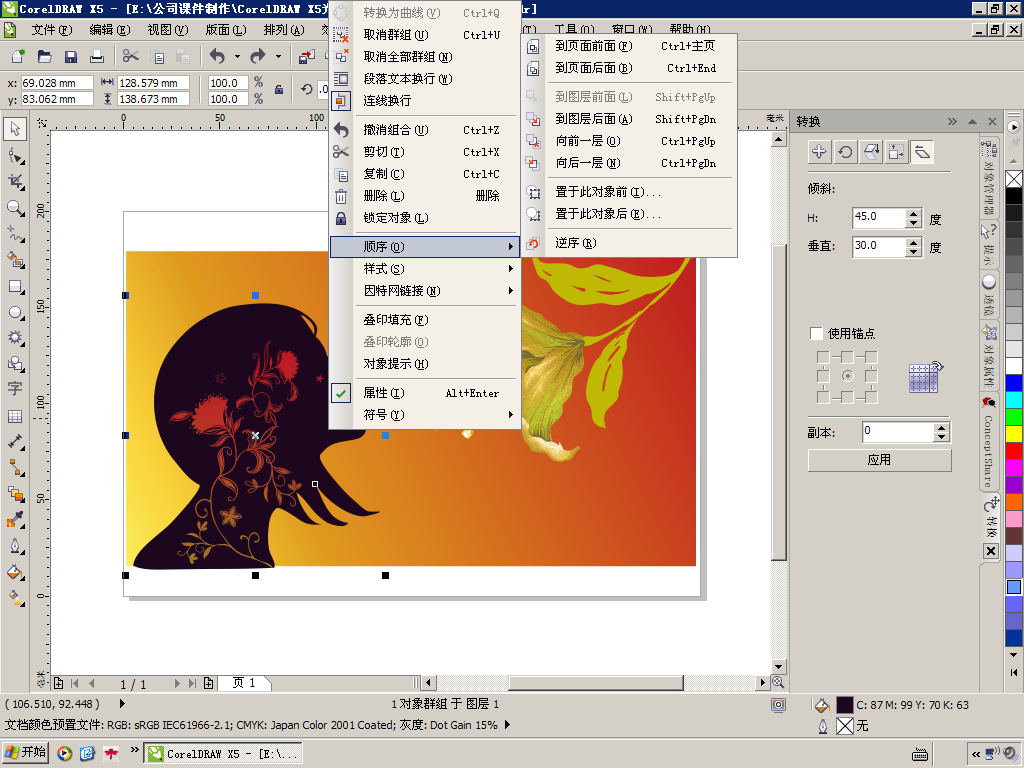
Task: Select the Freehand drawing tool
Action: tap(15, 234)
